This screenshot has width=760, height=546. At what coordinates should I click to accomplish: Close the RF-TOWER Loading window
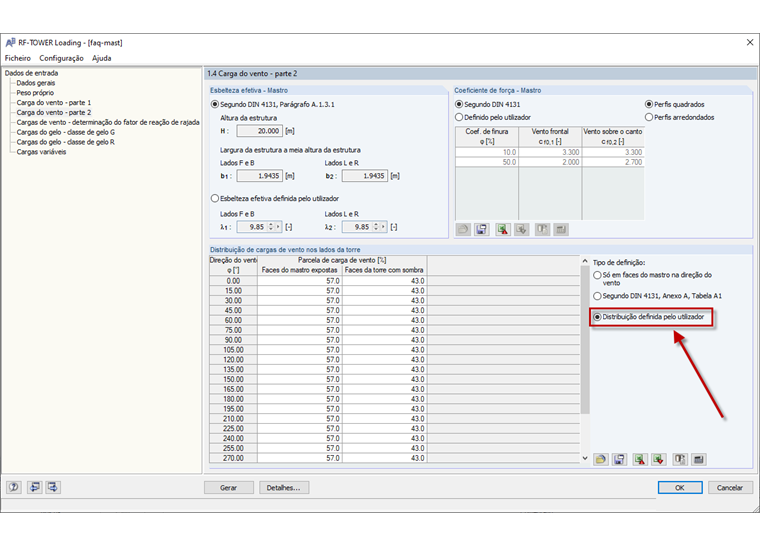(x=749, y=43)
